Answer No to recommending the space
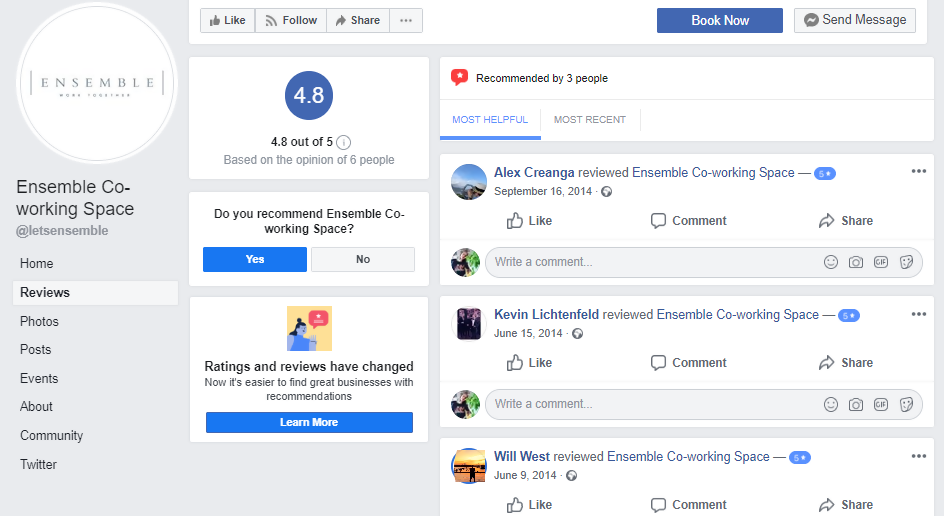 pos(362,259)
